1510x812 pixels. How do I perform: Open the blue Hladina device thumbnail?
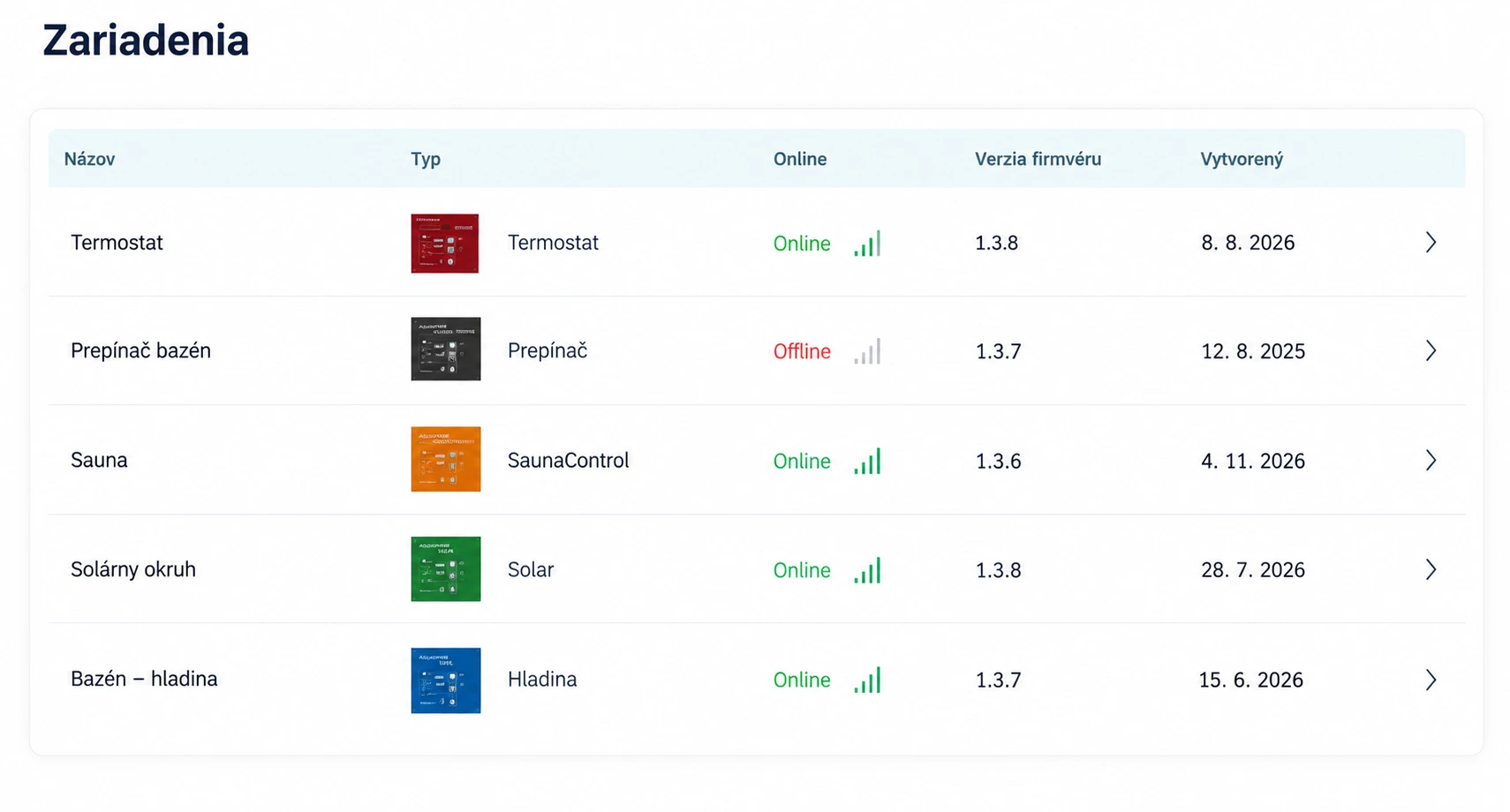tap(445, 680)
